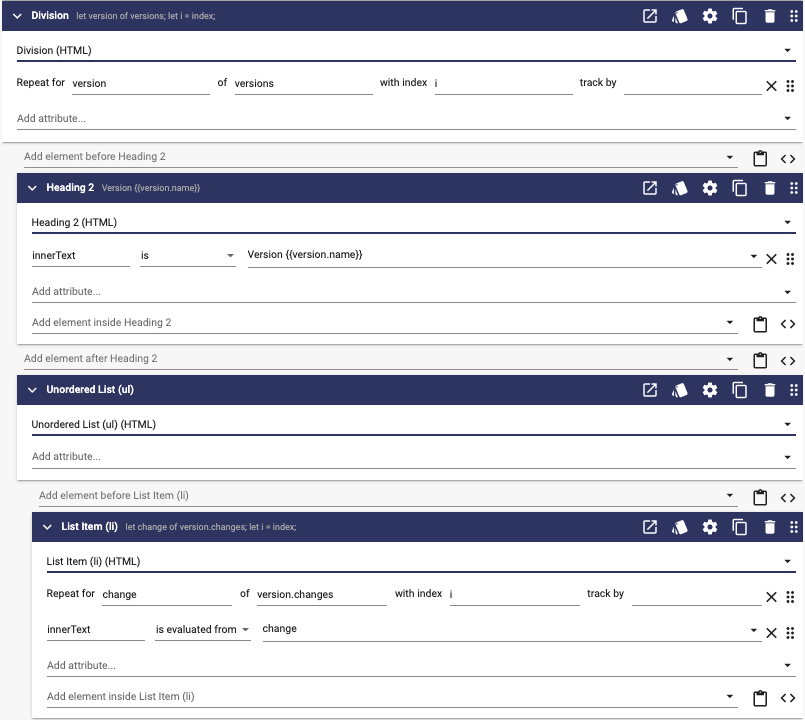Remove List Item repeat-for attribute row
This screenshot has width=805, height=720.
771,597
